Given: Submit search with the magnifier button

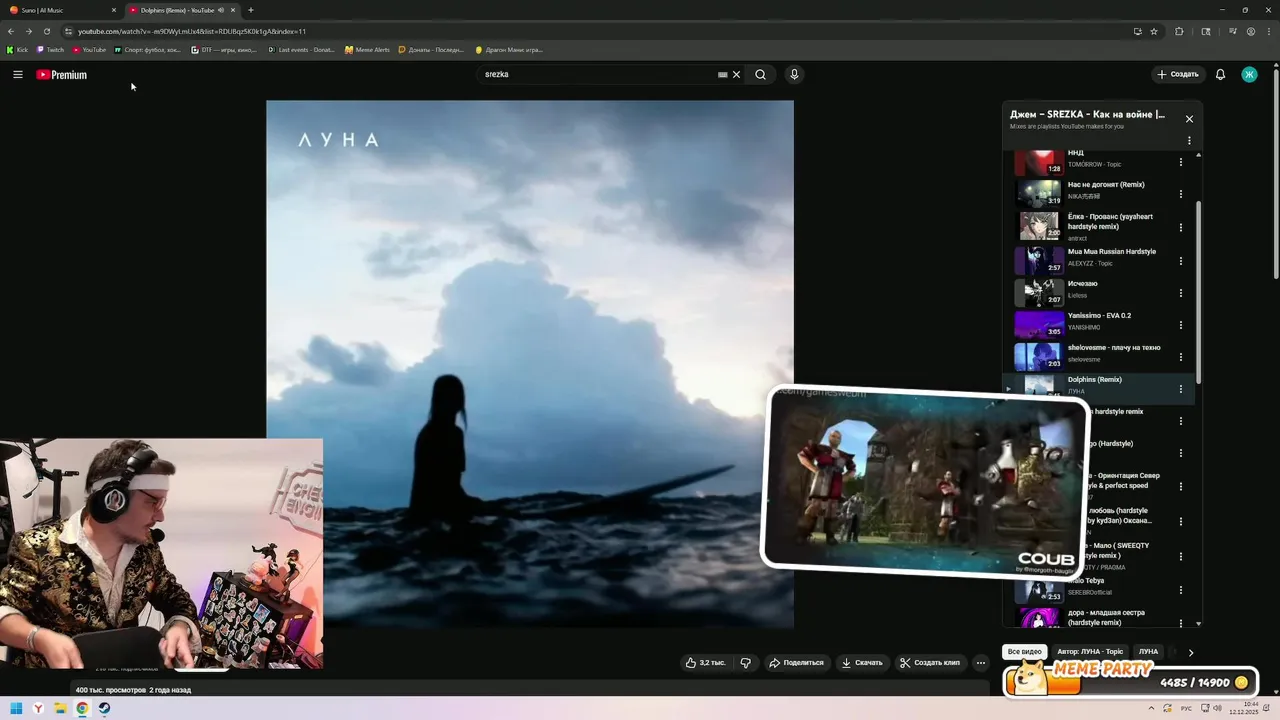Looking at the screenshot, I should [x=760, y=74].
